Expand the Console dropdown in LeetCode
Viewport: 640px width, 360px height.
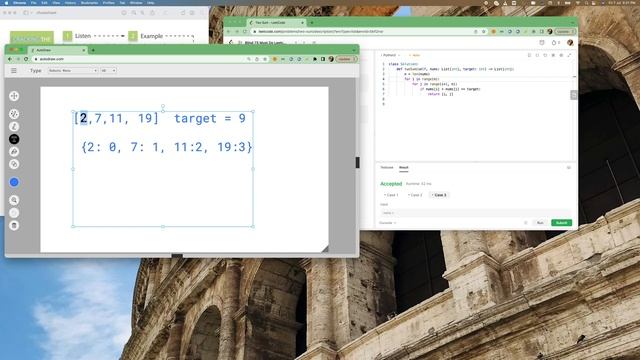pyautogui.click(x=387, y=223)
